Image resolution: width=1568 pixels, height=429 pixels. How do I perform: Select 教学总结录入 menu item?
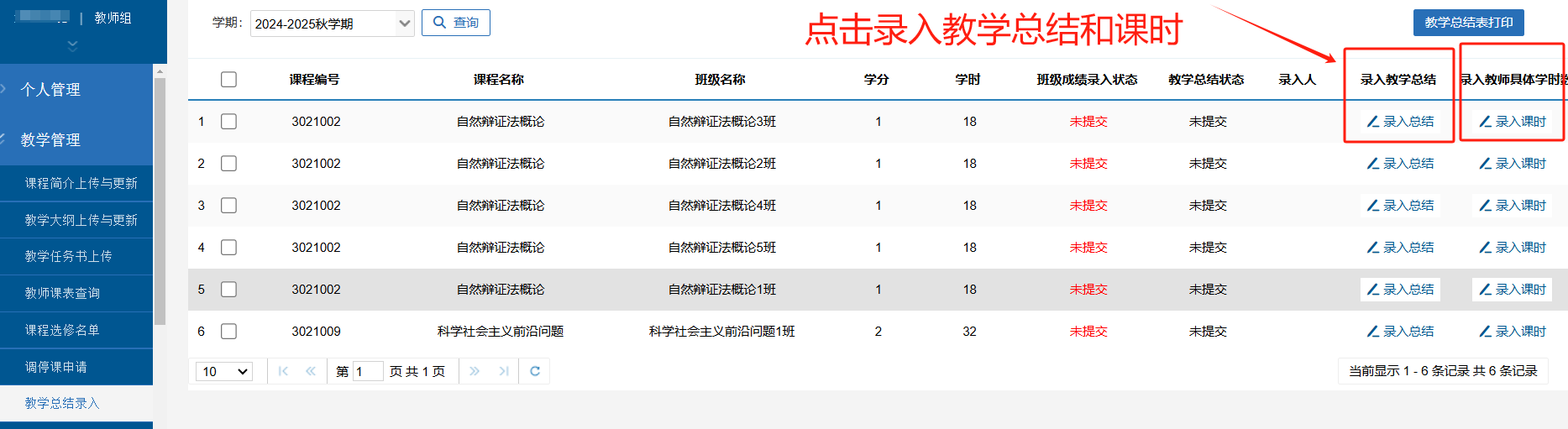pyautogui.click(x=76, y=403)
